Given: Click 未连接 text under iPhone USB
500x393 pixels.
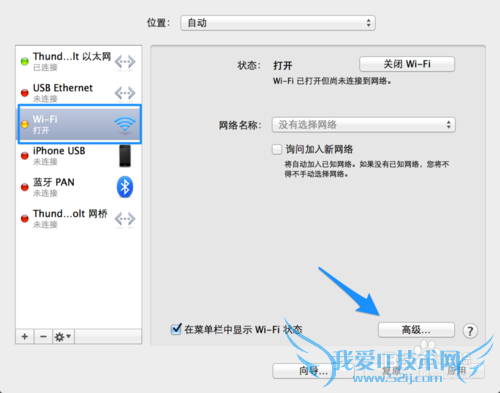Looking at the screenshot, I should 45,162.
